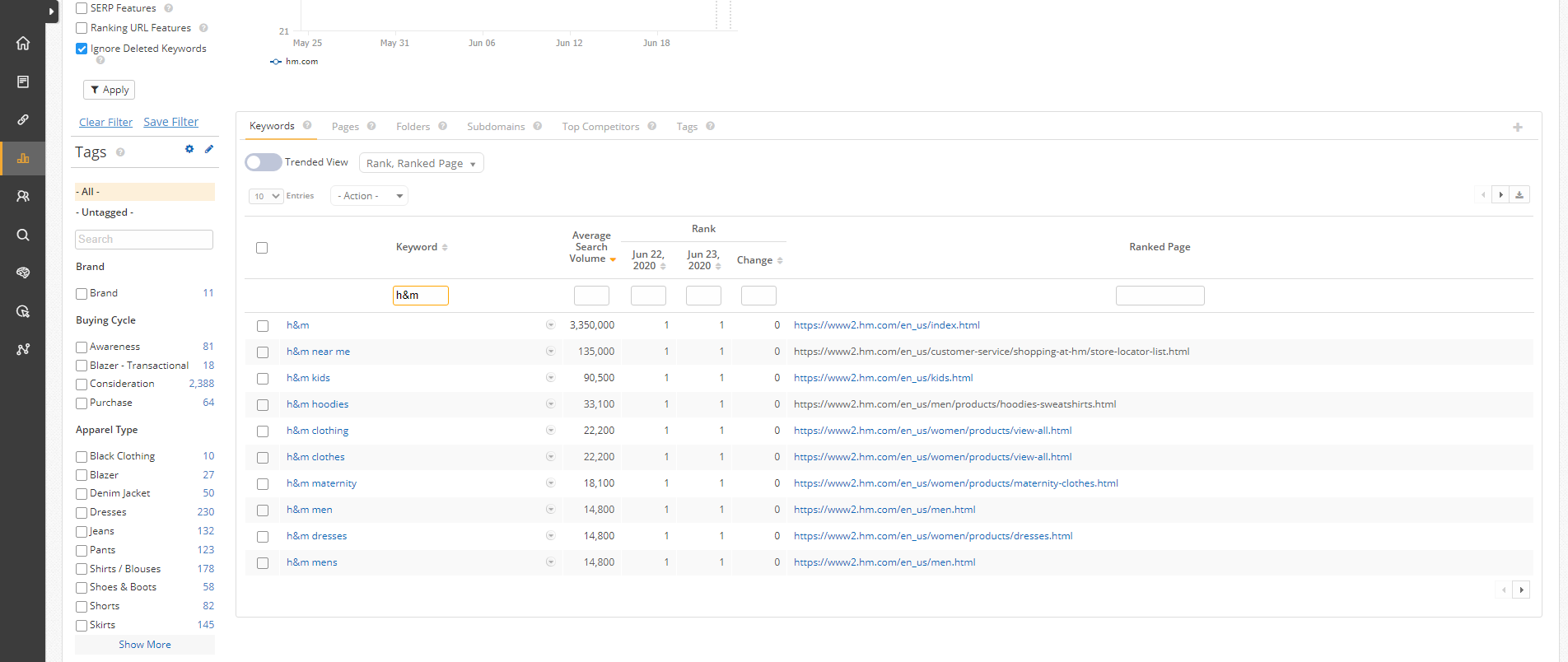Enable the SERP Features checkbox
The height and width of the screenshot is (662, 1568).
(x=82, y=8)
